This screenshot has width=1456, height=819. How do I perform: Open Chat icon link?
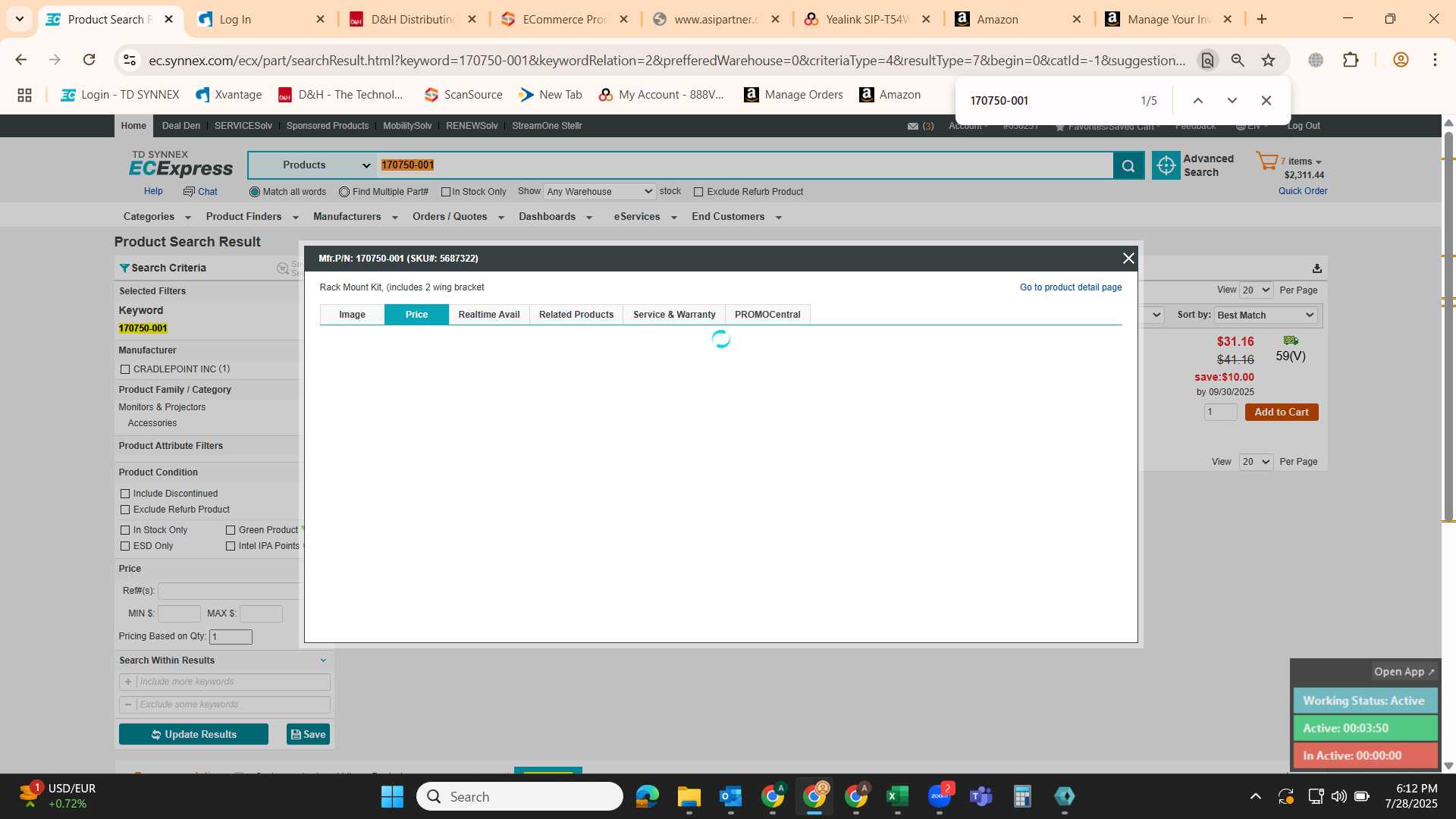tap(200, 192)
